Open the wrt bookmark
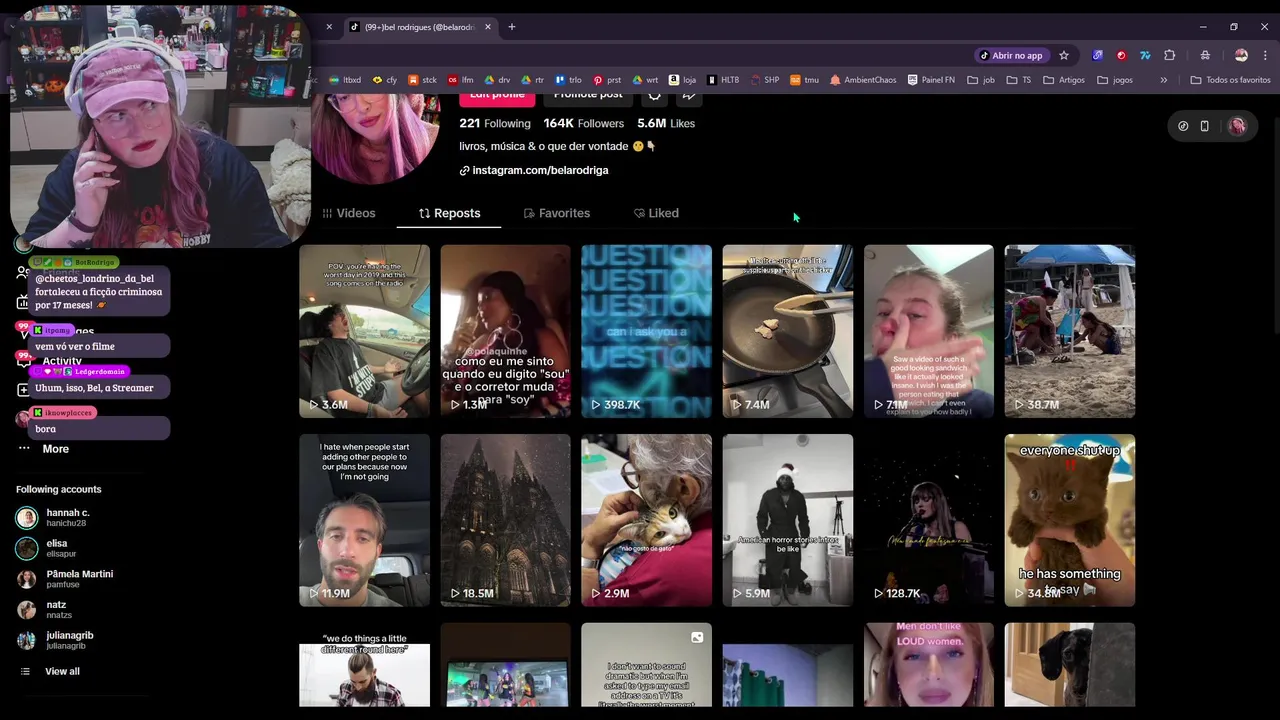Screen dimensions: 1280x720 pos(645,80)
